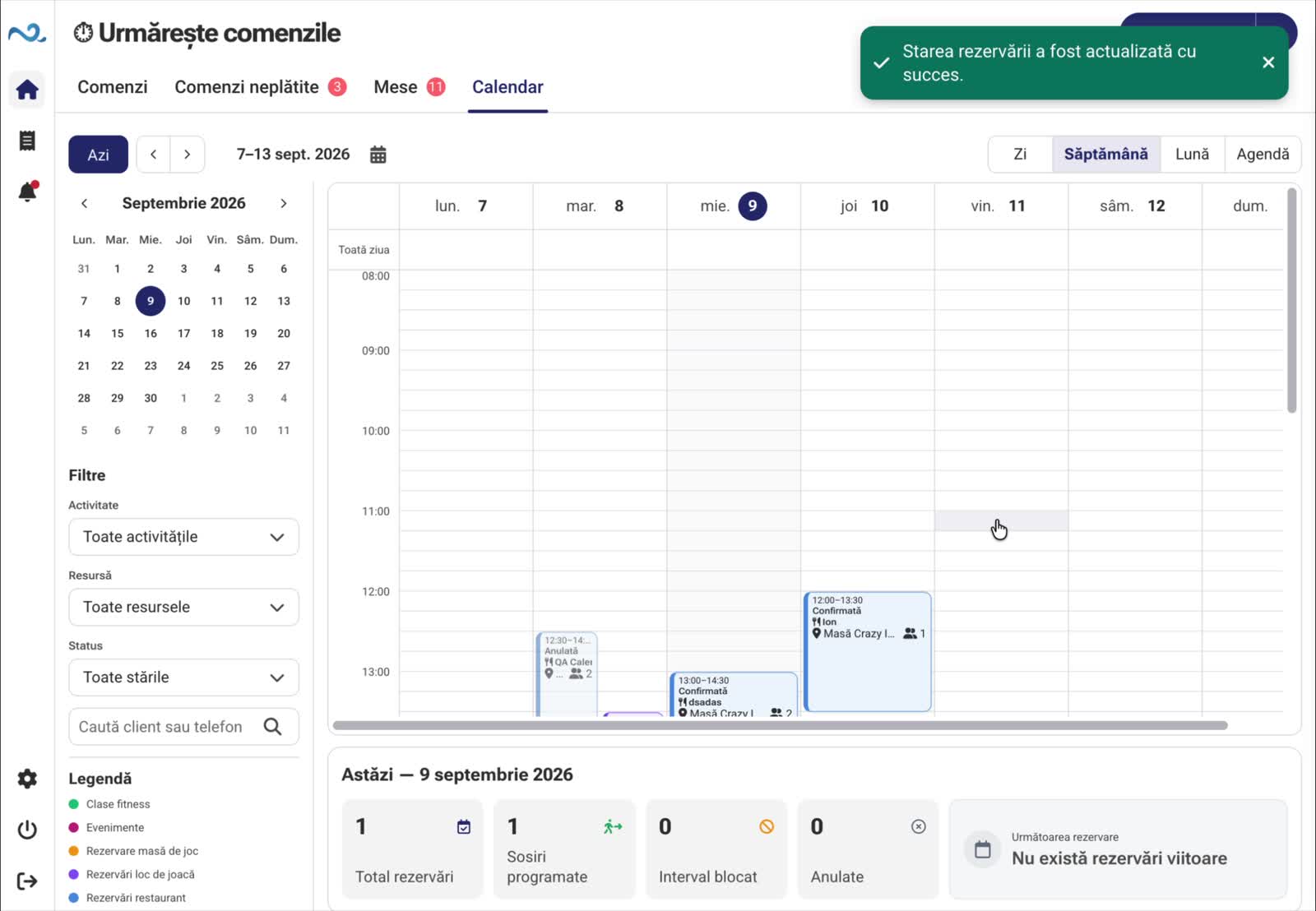Click the Anulate circle-x icon
The image size is (1316, 911).
tap(919, 826)
